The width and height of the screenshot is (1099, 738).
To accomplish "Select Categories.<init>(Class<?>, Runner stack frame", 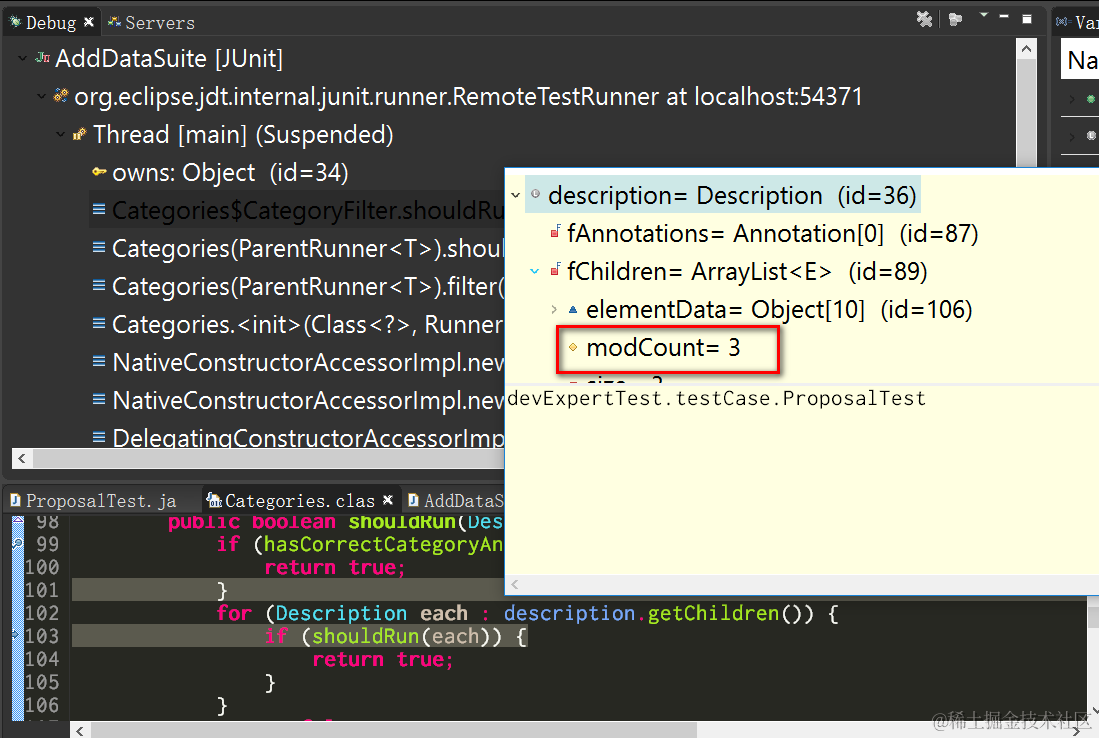I will click(x=308, y=324).
